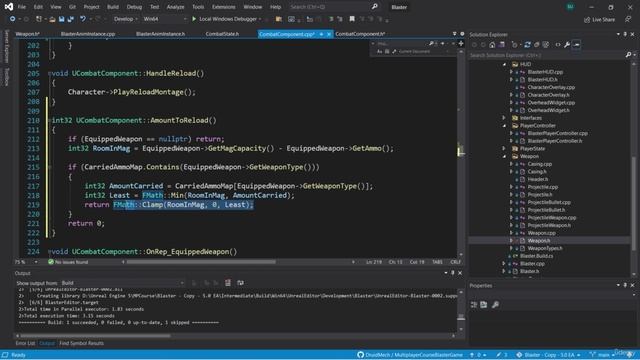Collapse the Weapon folder
This screenshot has width=640, height=360.
[x=504, y=156]
